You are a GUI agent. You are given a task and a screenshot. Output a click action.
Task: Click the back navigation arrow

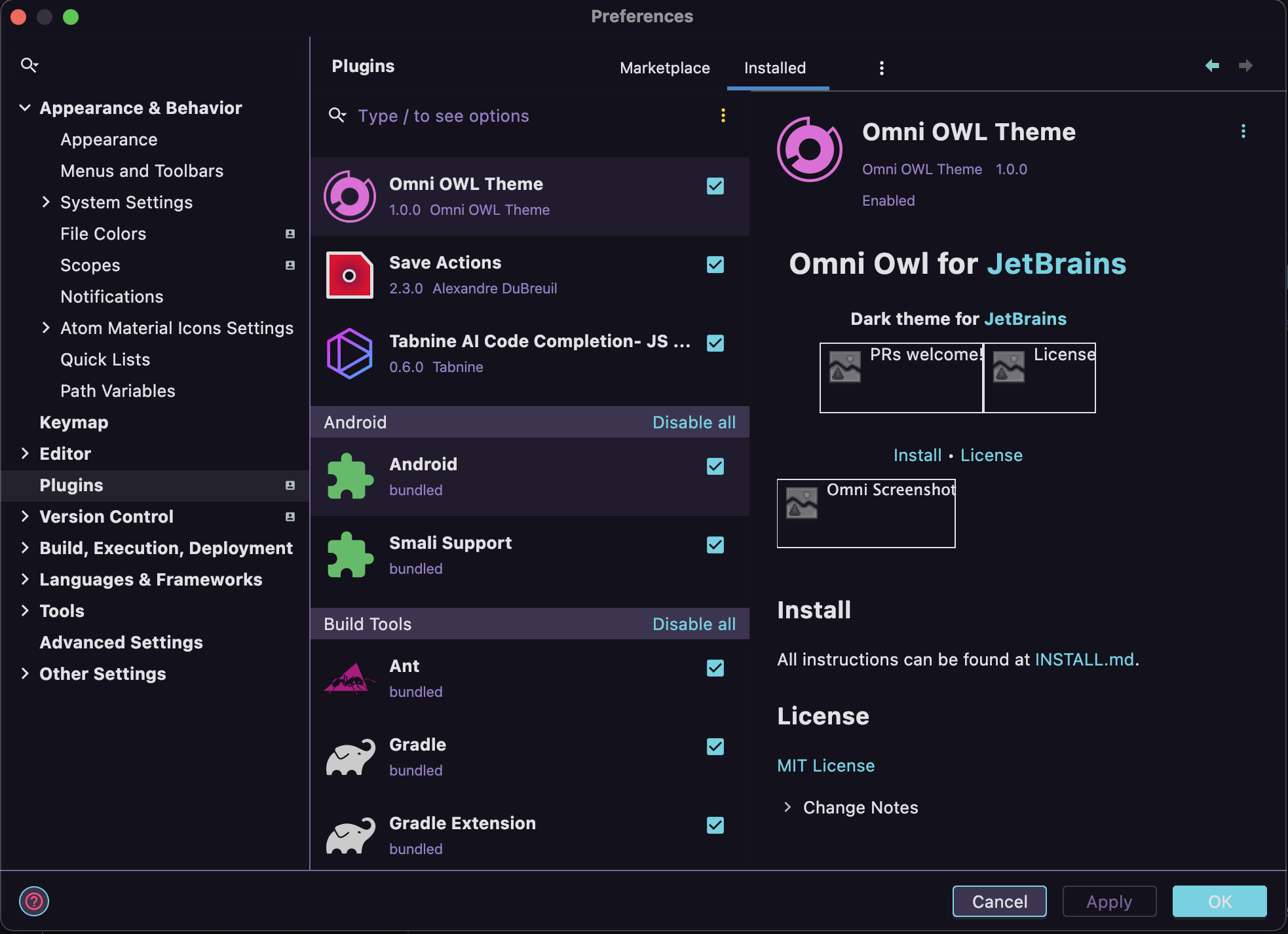coord(1212,65)
